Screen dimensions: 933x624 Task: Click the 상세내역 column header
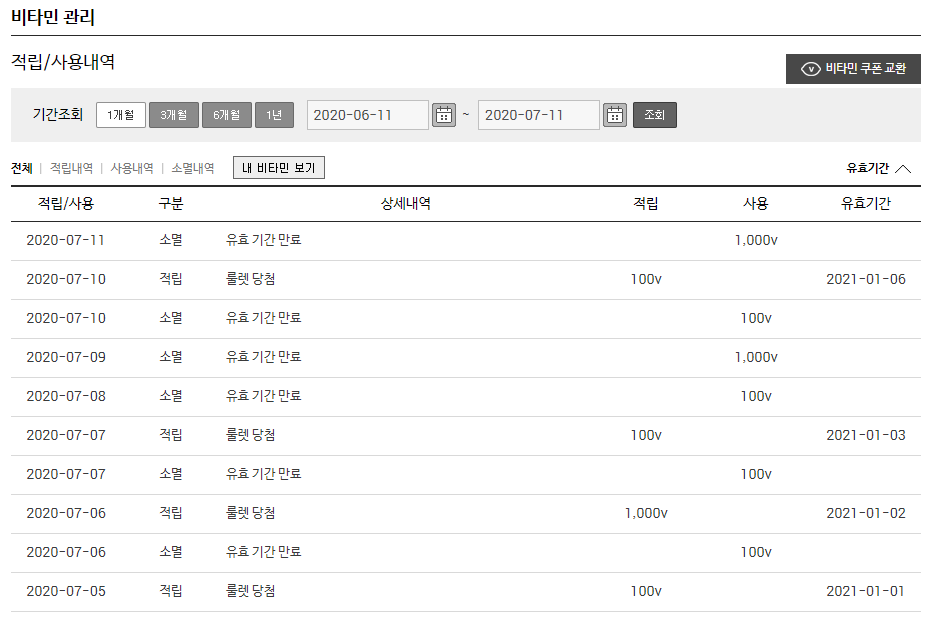[x=406, y=203]
